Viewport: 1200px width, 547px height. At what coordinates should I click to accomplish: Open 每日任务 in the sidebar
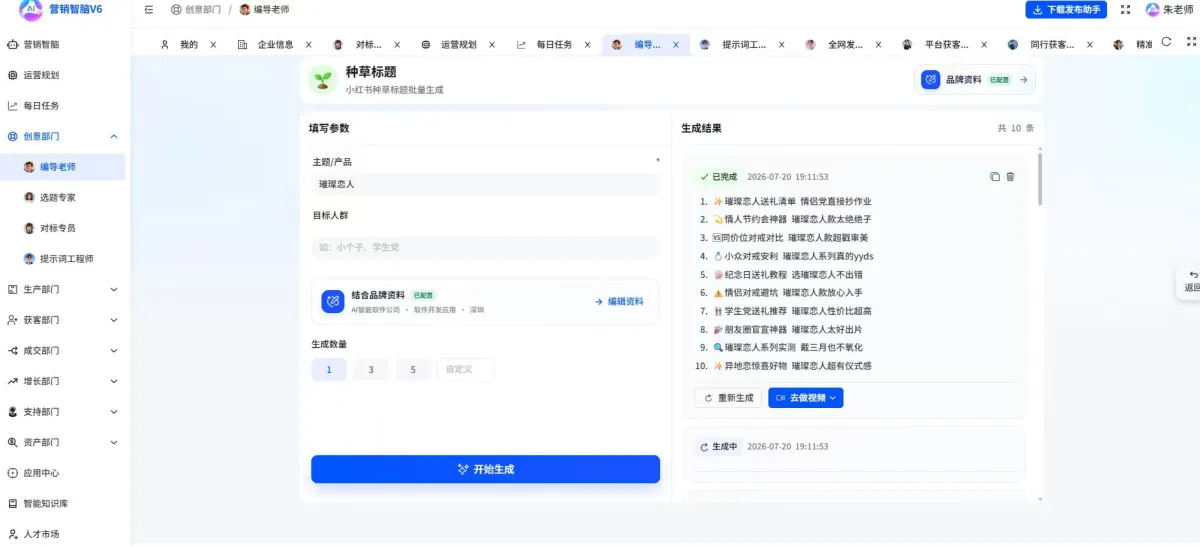[x=64, y=106]
